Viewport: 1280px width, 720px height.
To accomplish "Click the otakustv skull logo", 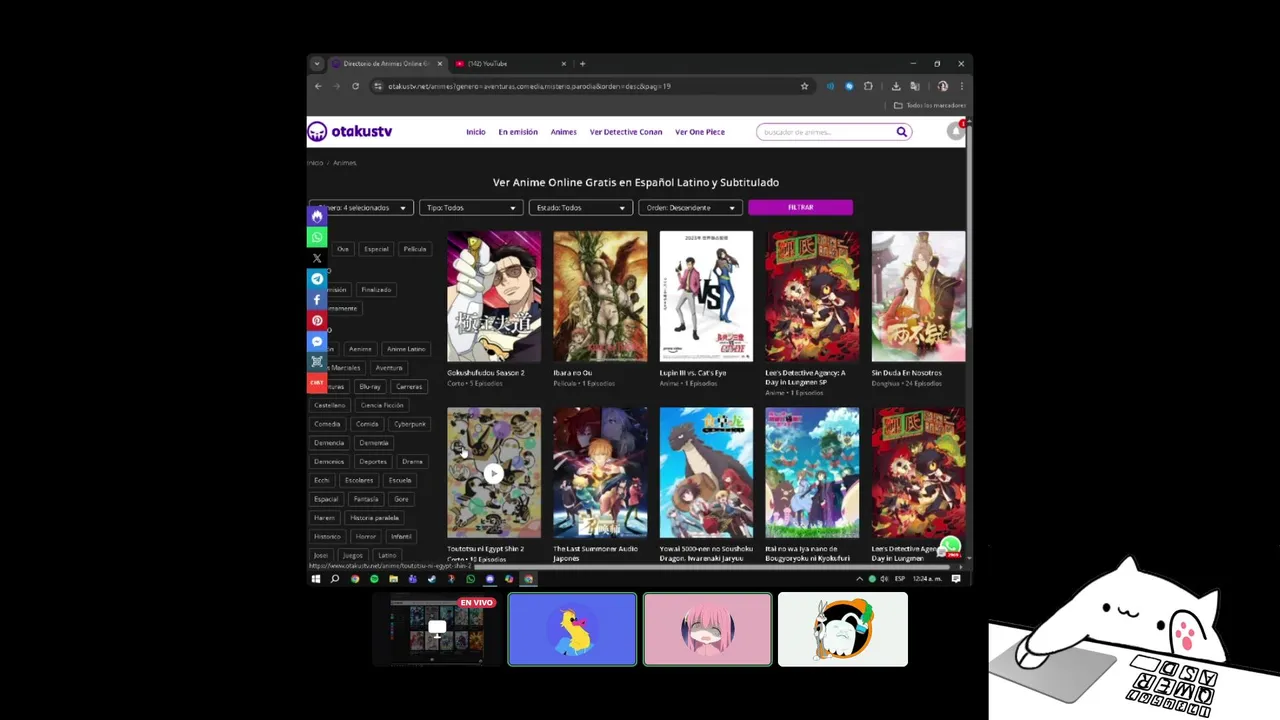I will (x=317, y=132).
